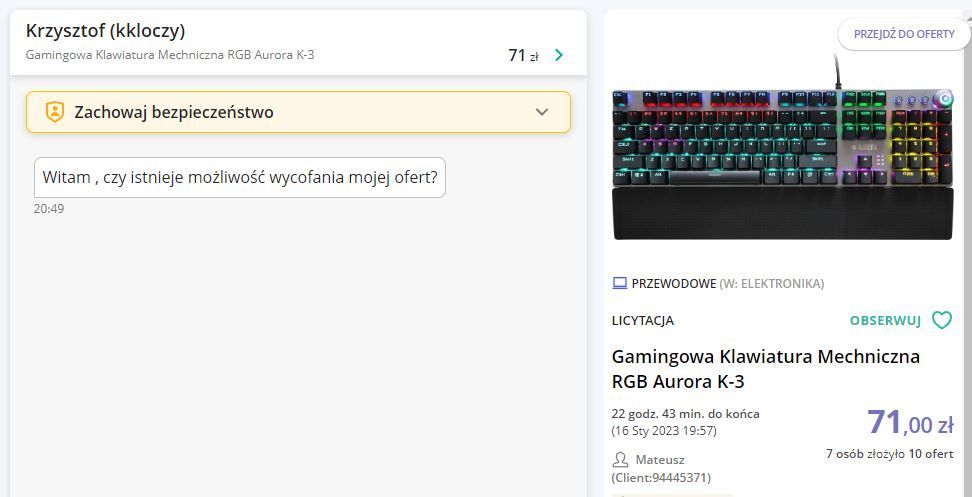Click the header subtitle with the keyboard offer name
Screen dimensions: 972x497
pos(170,55)
